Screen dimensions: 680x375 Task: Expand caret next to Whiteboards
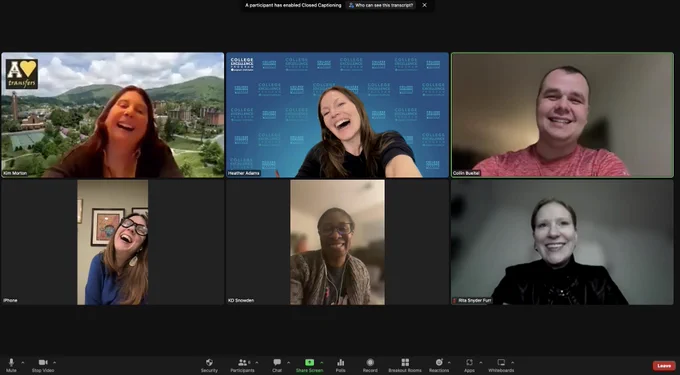pos(512,362)
